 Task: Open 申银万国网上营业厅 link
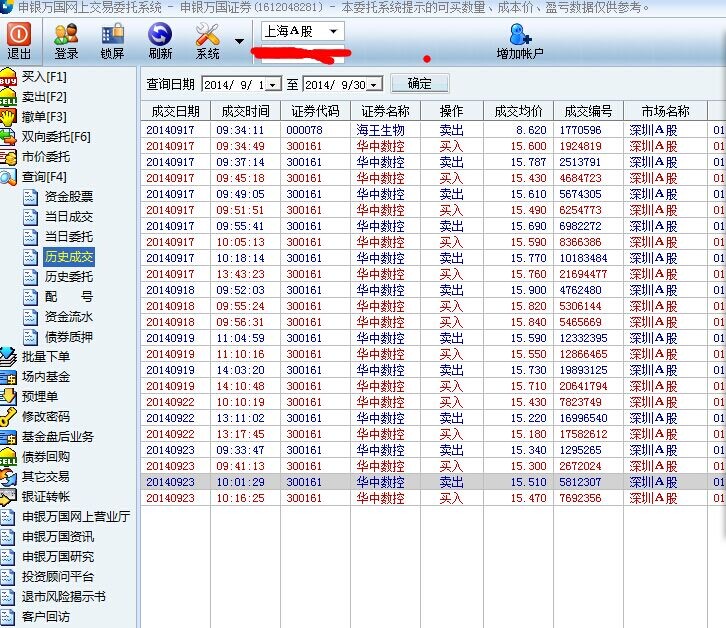click(76, 516)
